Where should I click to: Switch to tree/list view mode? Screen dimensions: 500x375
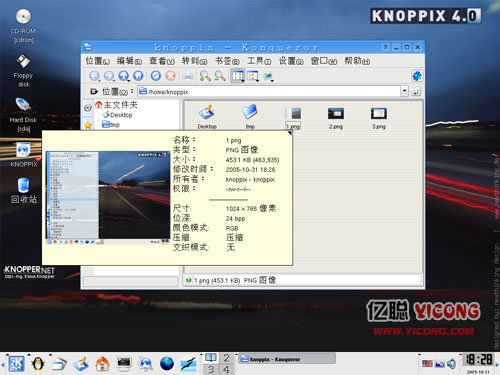click(x=253, y=76)
